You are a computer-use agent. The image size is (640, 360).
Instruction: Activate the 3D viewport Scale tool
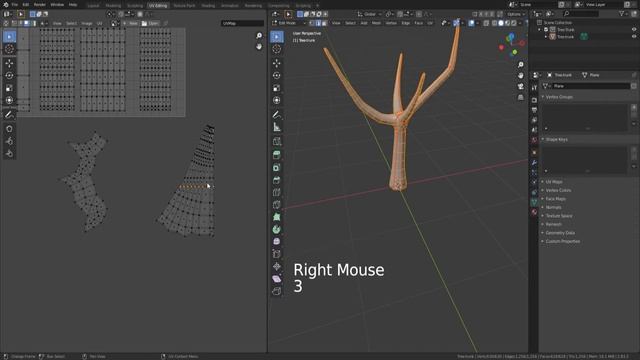(277, 88)
